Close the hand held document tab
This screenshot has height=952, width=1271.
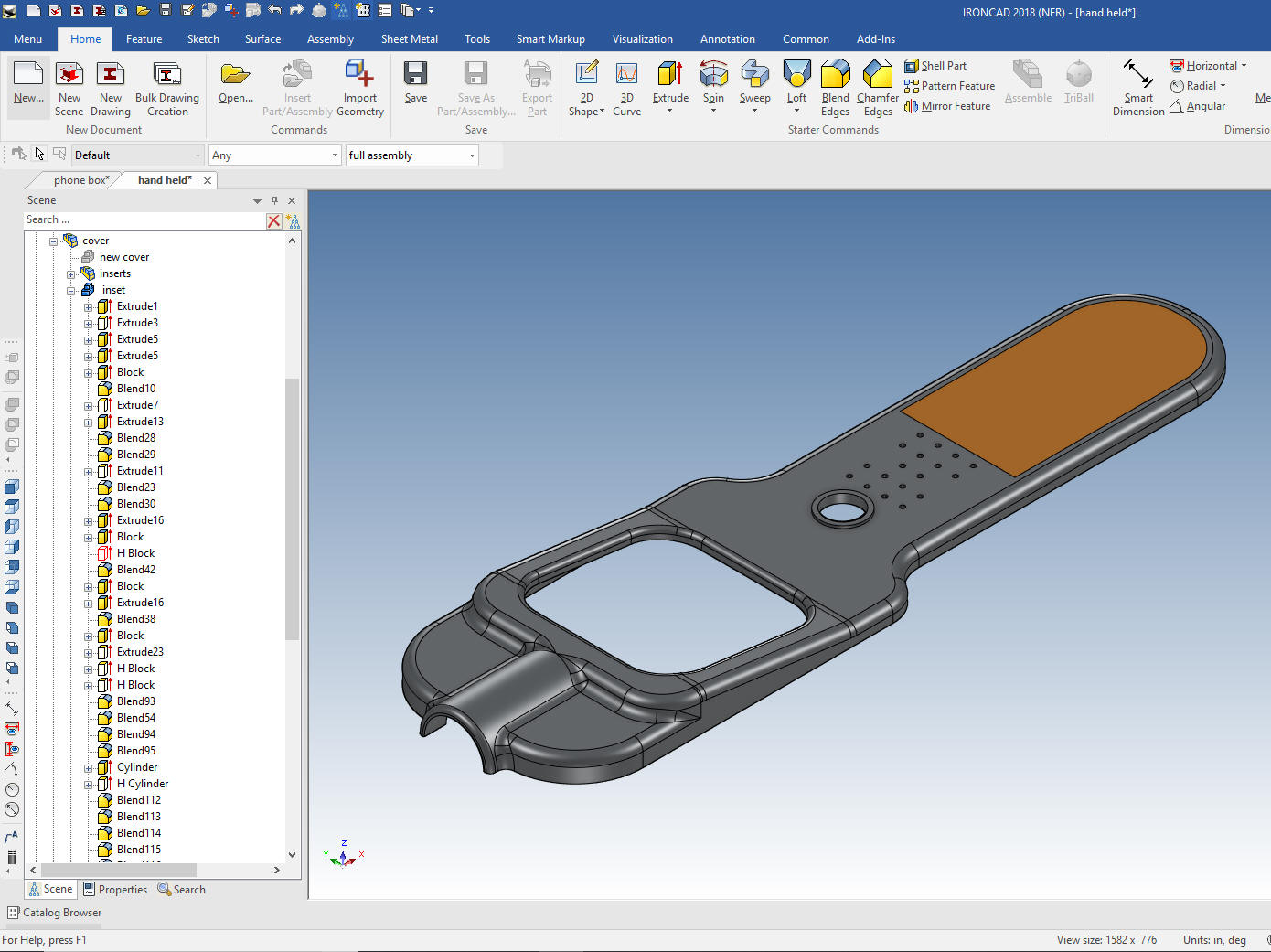[x=208, y=180]
